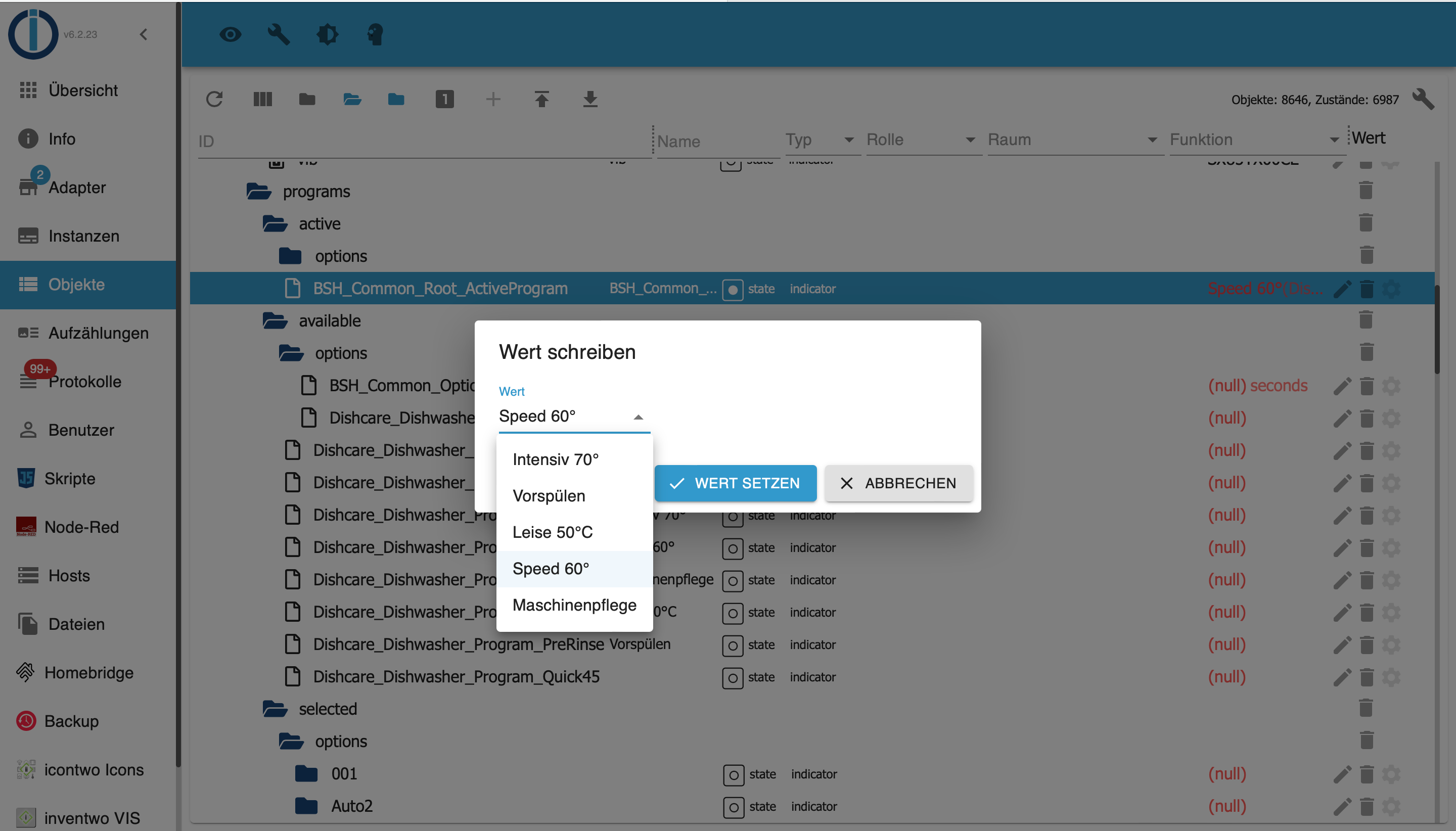This screenshot has width=1456, height=831.
Task: Click ABBRECHEN button
Action: pyautogui.click(x=898, y=483)
